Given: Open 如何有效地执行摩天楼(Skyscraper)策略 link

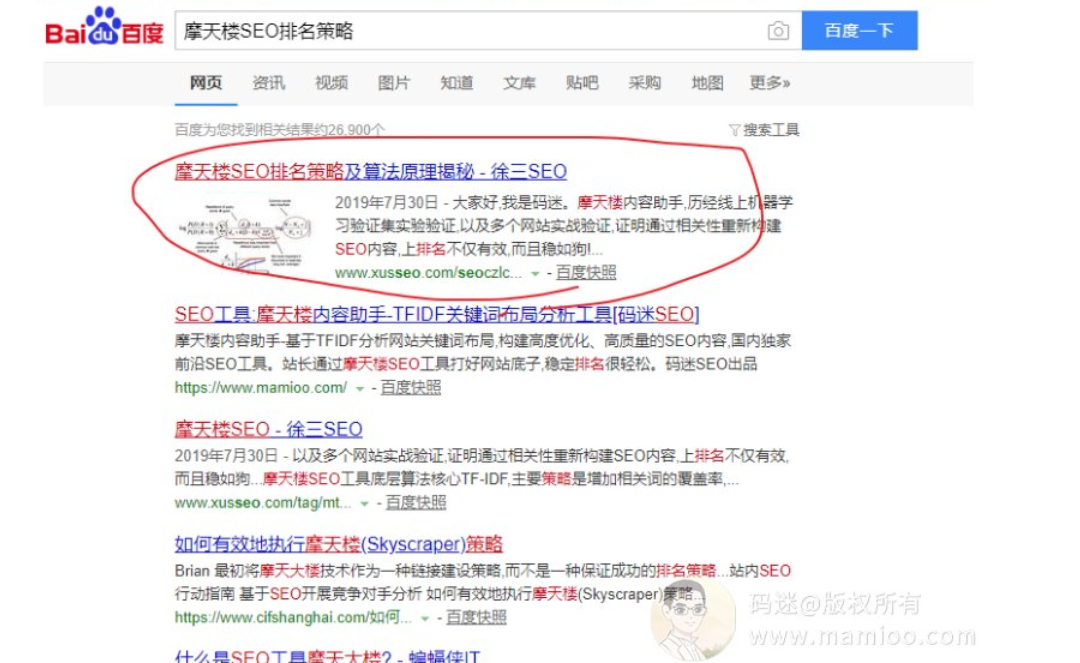Looking at the screenshot, I should point(338,544).
